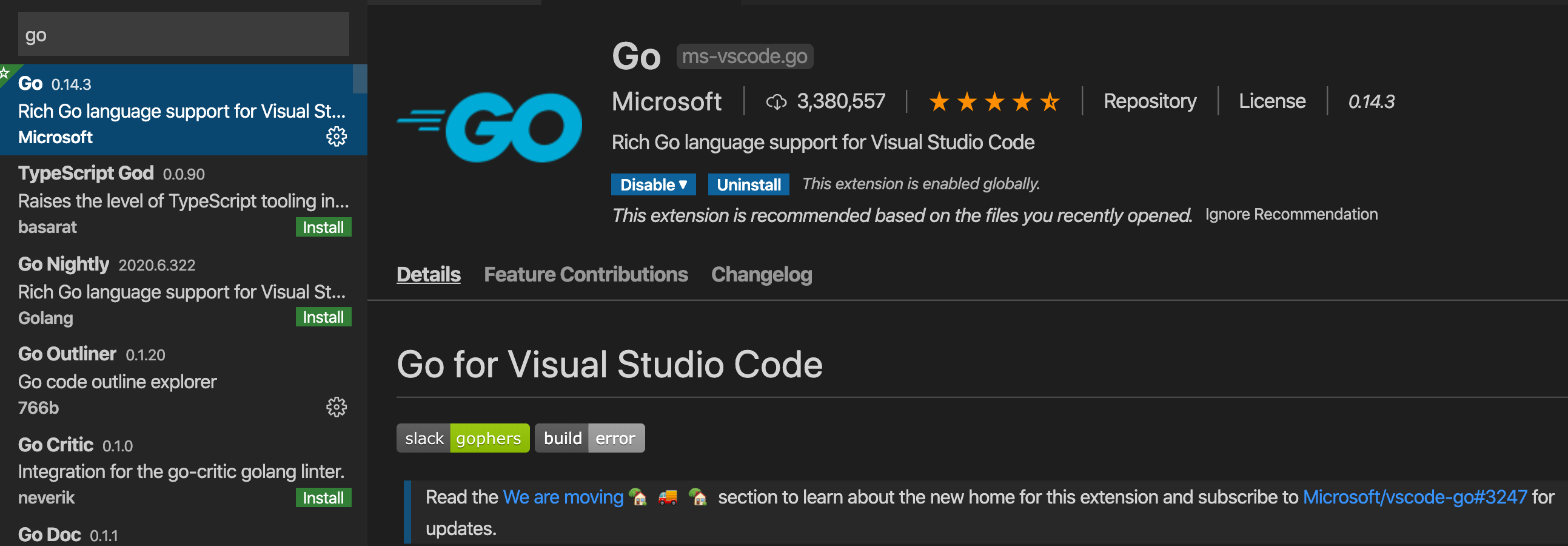
Task: Open the Disable dropdown button
Action: [653, 184]
